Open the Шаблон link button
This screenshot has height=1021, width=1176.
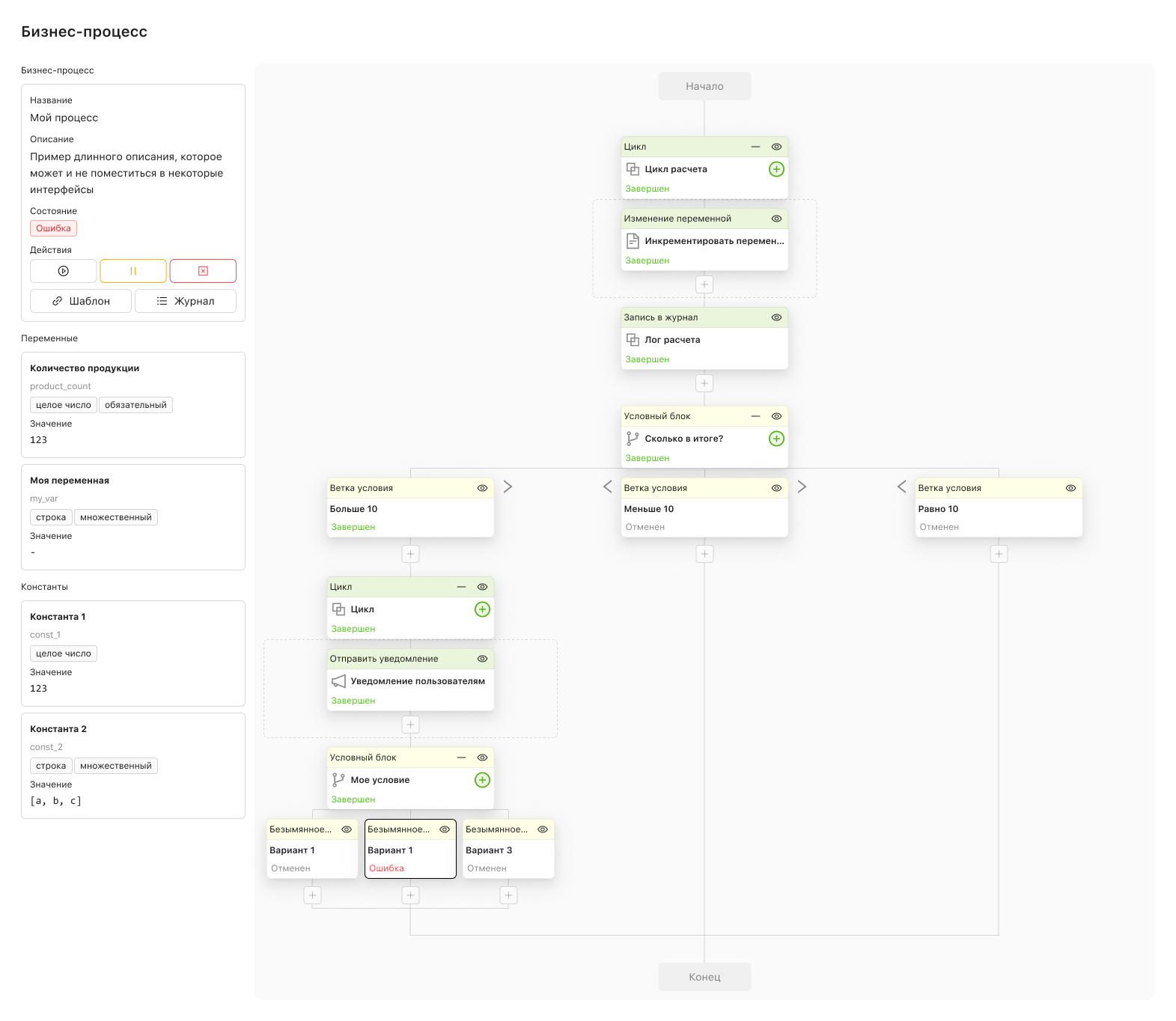81,301
